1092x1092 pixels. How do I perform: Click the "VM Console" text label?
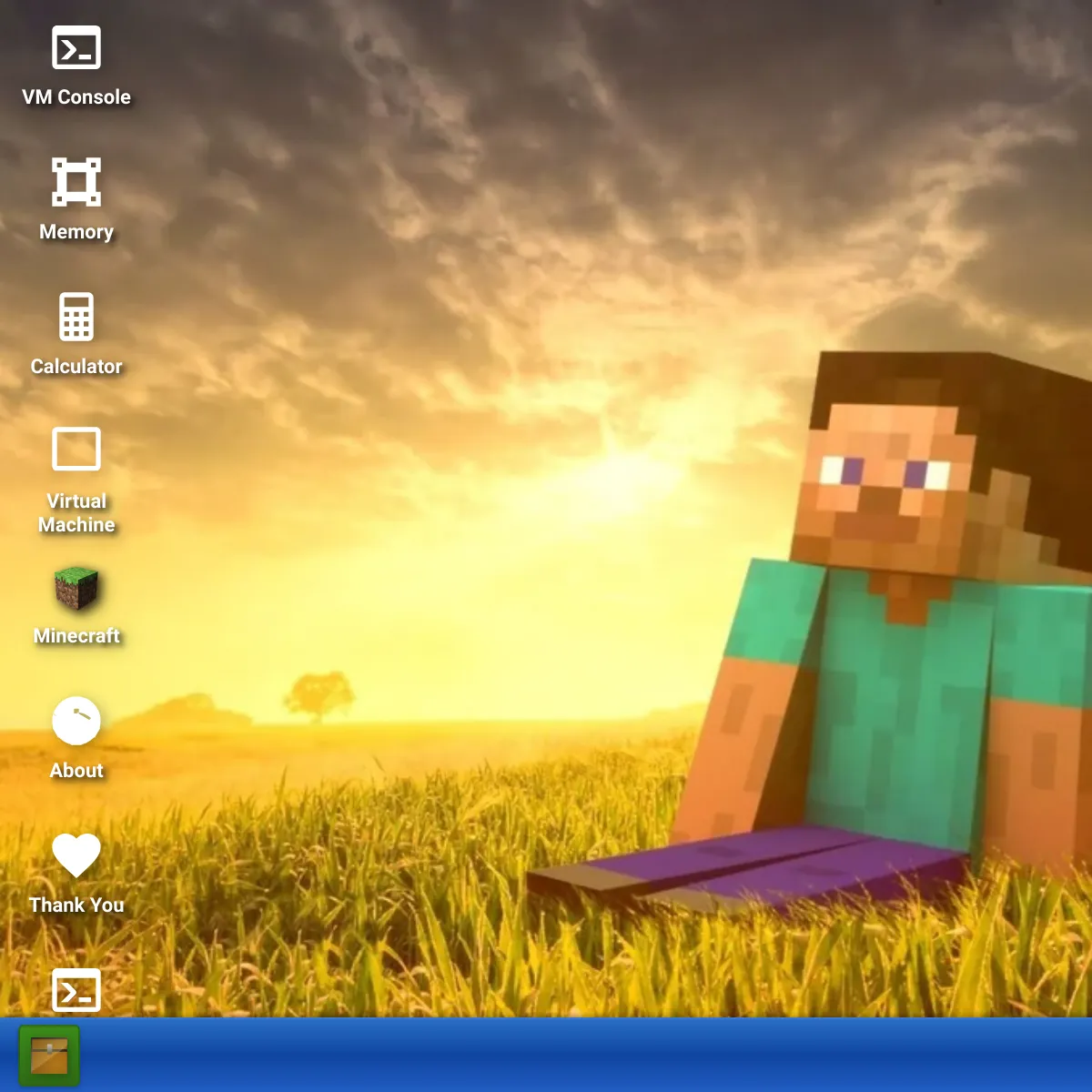(76, 97)
